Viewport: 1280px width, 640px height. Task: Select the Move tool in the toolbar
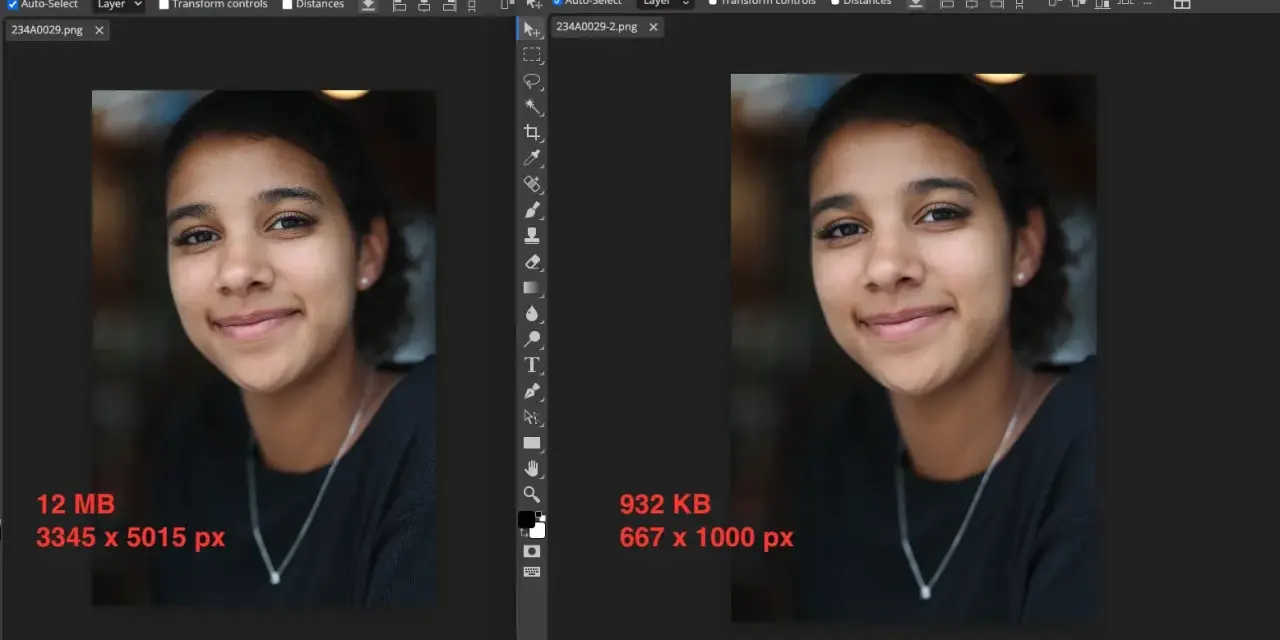click(x=532, y=29)
